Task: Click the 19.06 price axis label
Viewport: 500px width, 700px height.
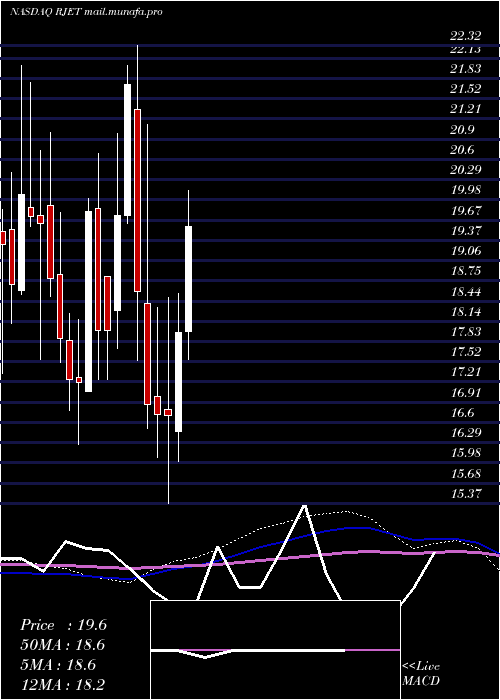Action: (x=465, y=250)
